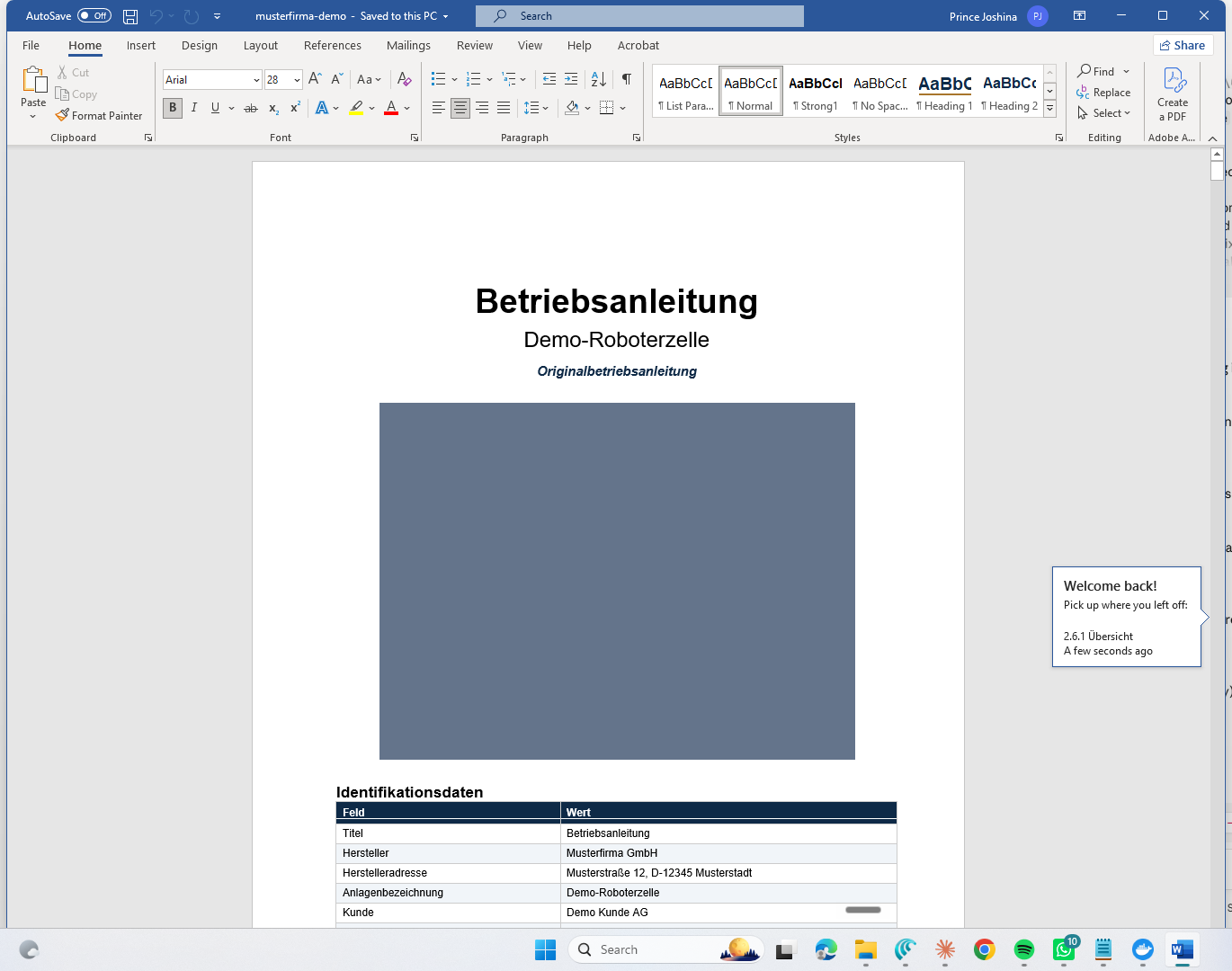Image resolution: width=1232 pixels, height=971 pixels.
Task: Toggle Italic formatting
Action: (194, 108)
